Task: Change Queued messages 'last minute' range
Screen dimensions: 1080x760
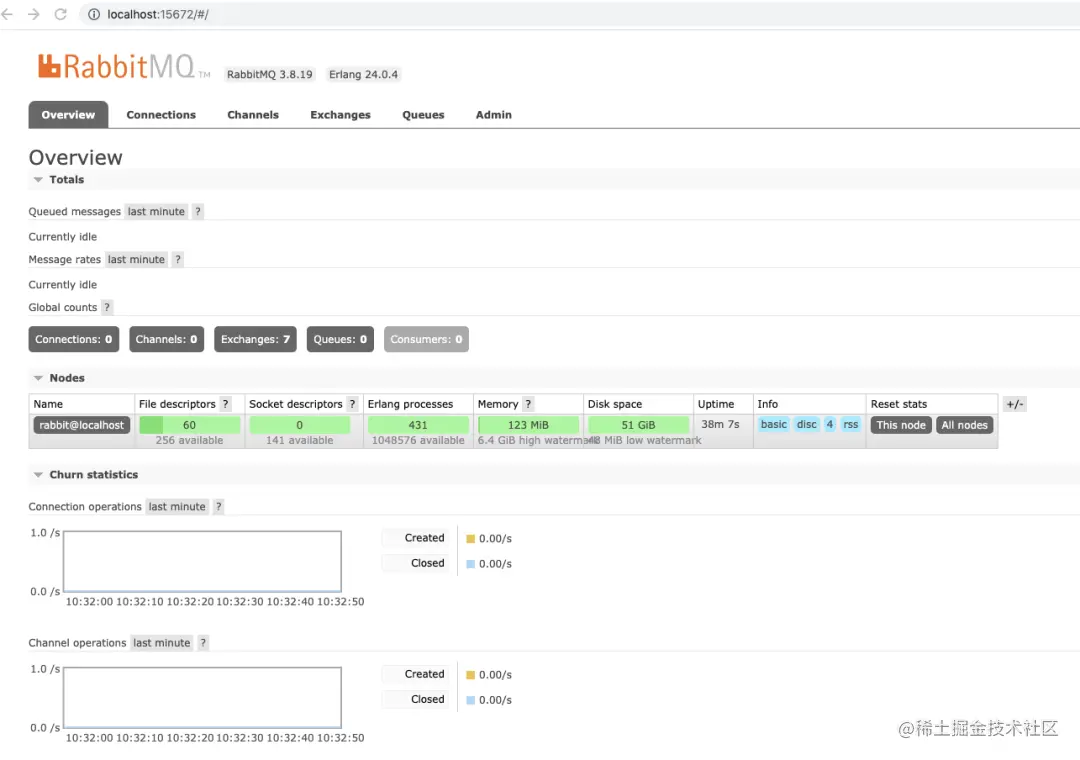Action: (156, 212)
